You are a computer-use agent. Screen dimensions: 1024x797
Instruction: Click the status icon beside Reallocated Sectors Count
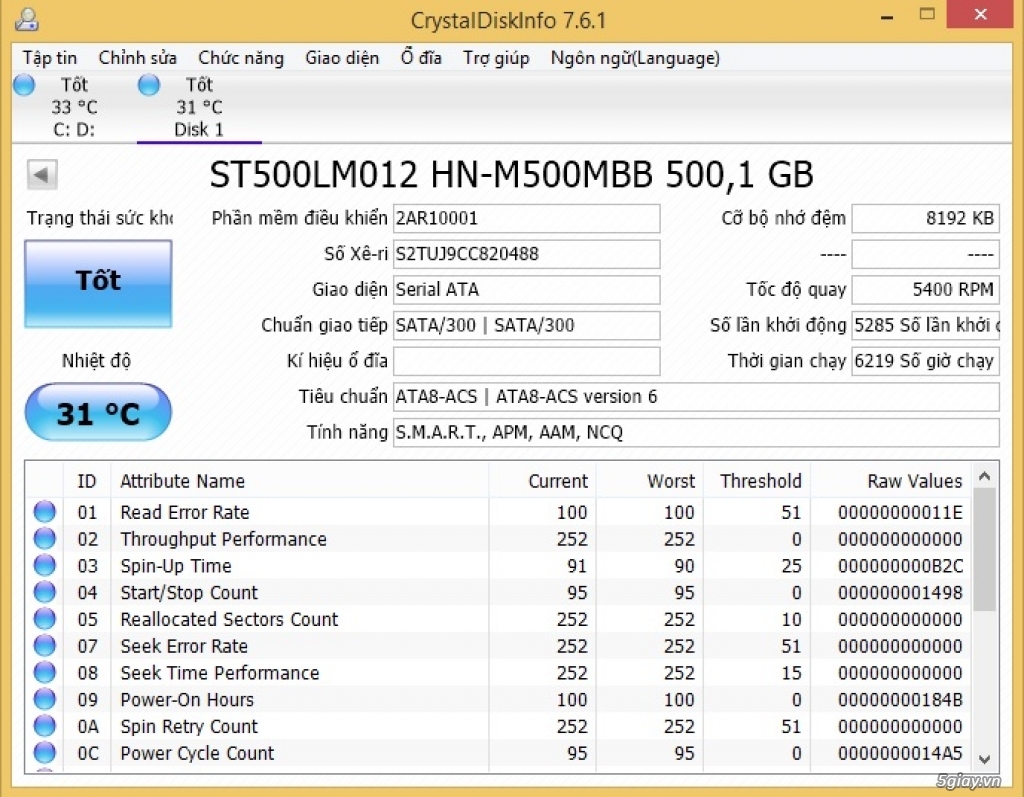pyautogui.click(x=45, y=620)
